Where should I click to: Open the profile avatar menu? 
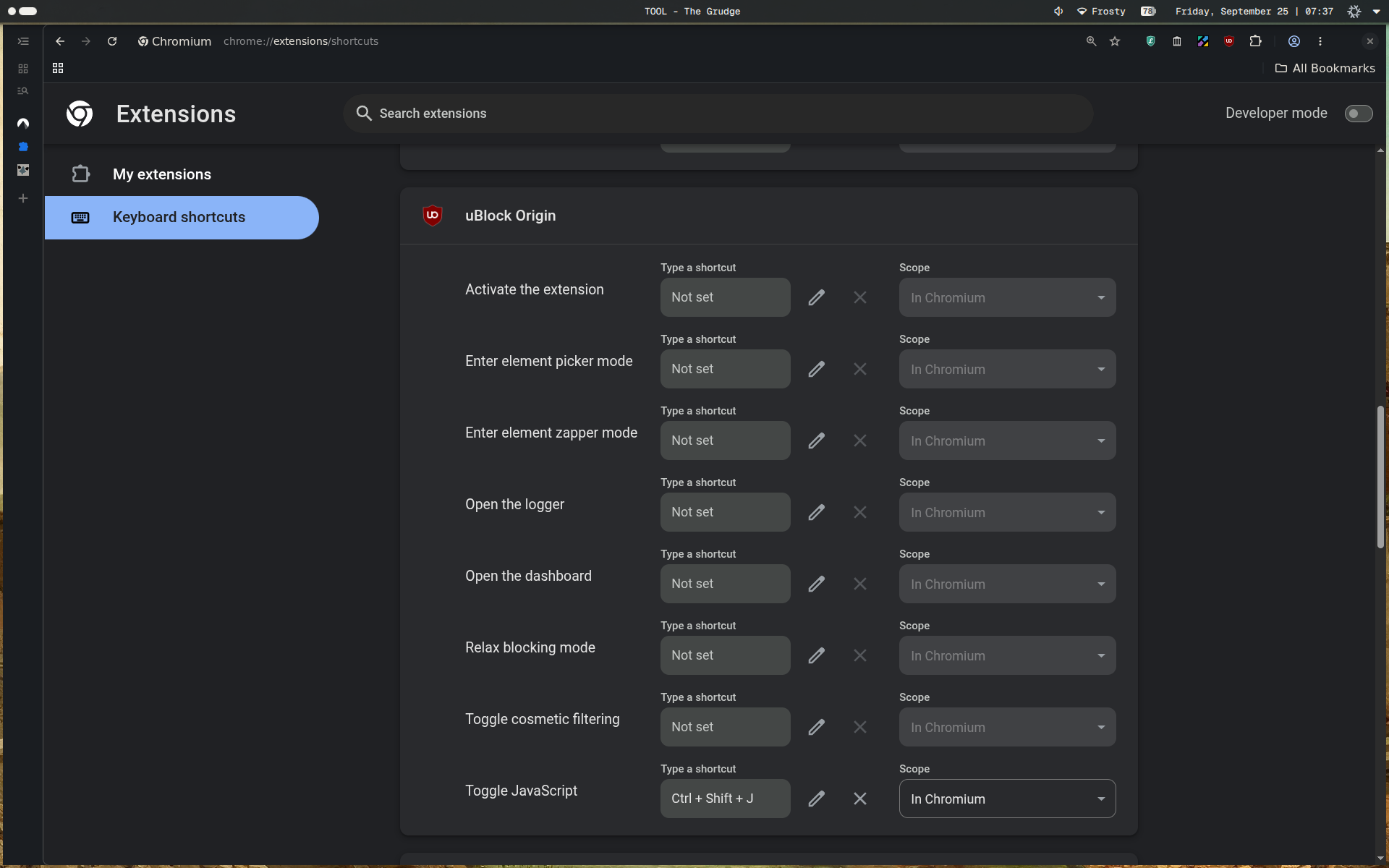pyautogui.click(x=1294, y=41)
